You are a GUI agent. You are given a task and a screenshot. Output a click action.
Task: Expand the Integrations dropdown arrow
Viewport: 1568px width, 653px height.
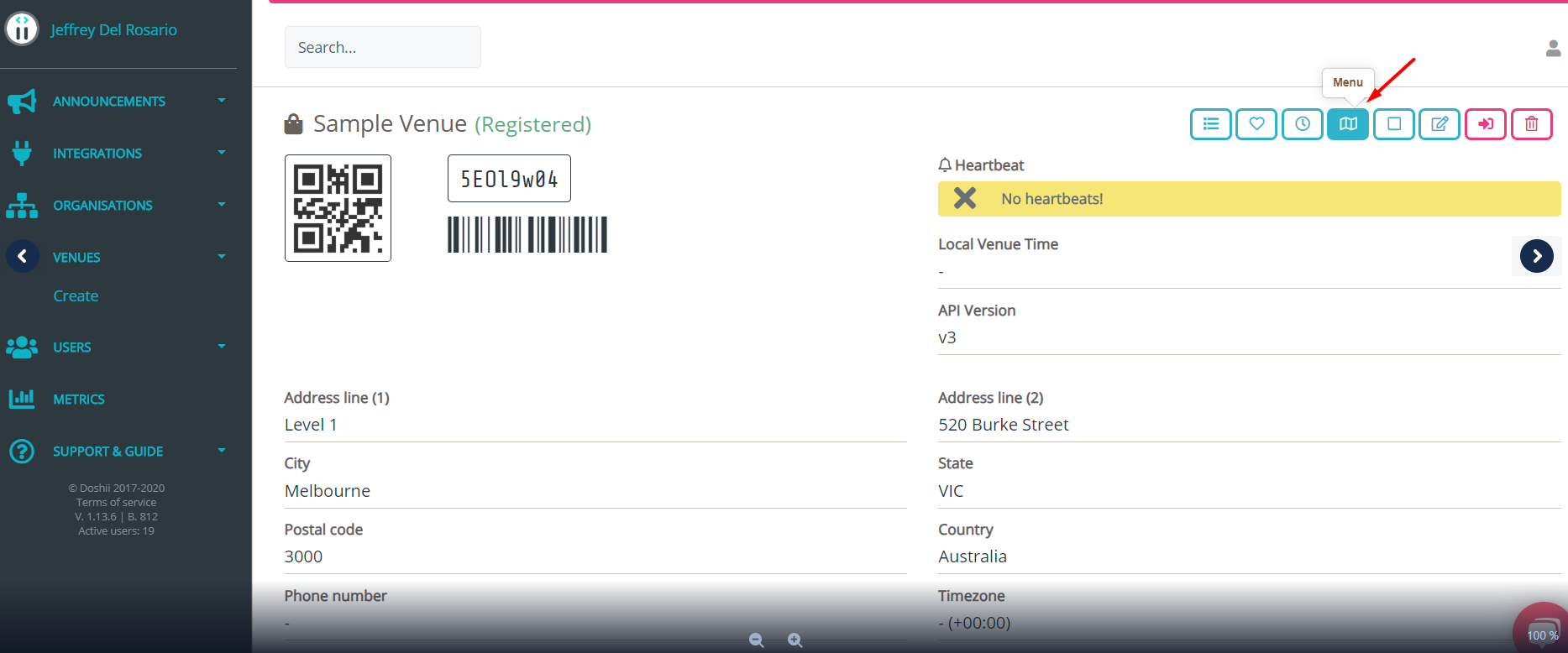tap(222, 153)
